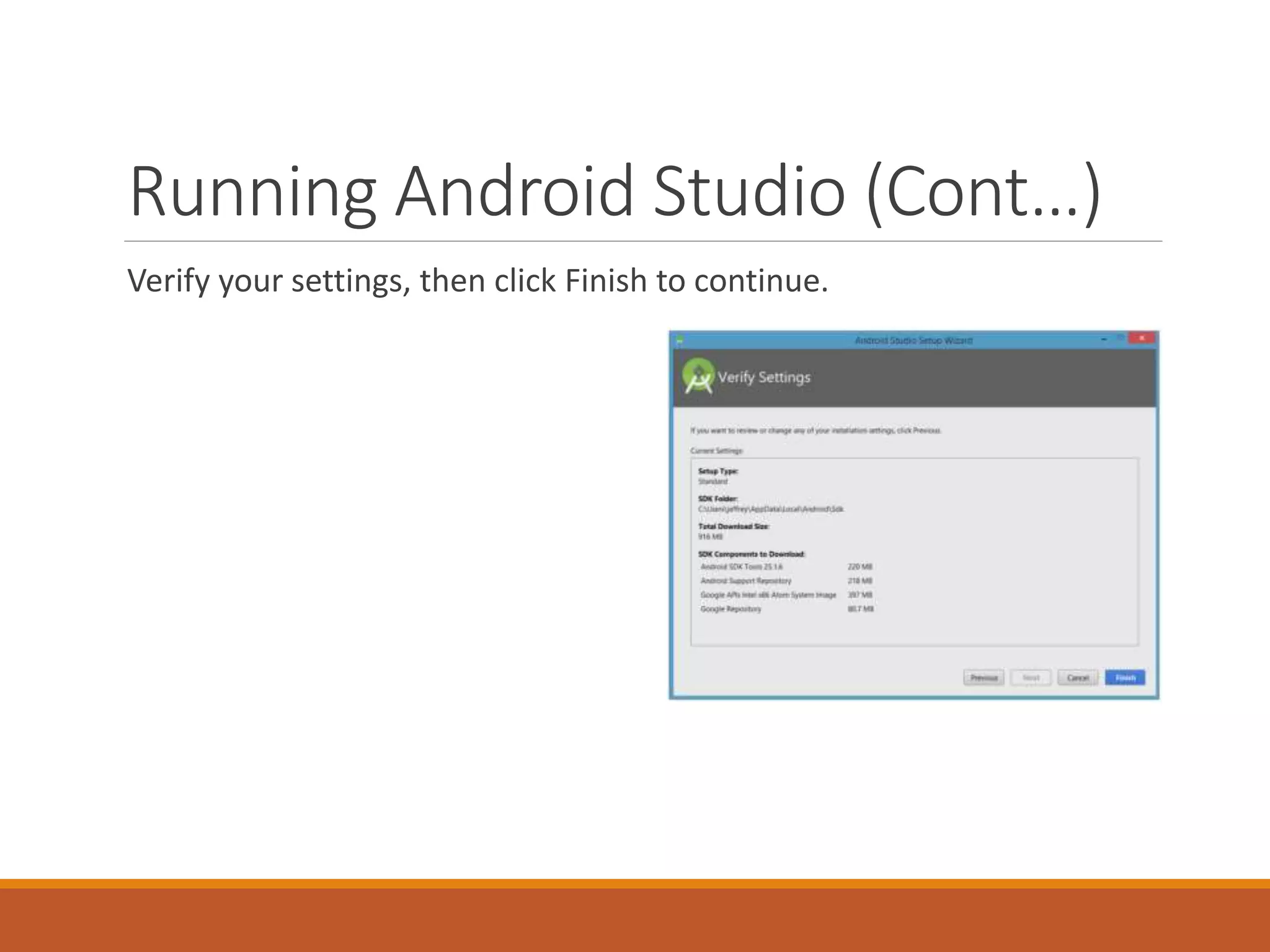Click the greyed-out Next button
This screenshot has height=952, width=1270.
1031,677
